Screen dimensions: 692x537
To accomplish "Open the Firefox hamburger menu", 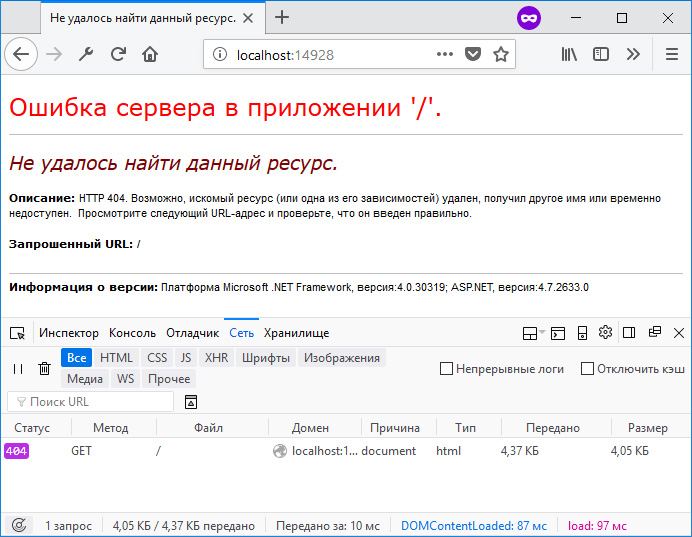I will (x=672, y=54).
